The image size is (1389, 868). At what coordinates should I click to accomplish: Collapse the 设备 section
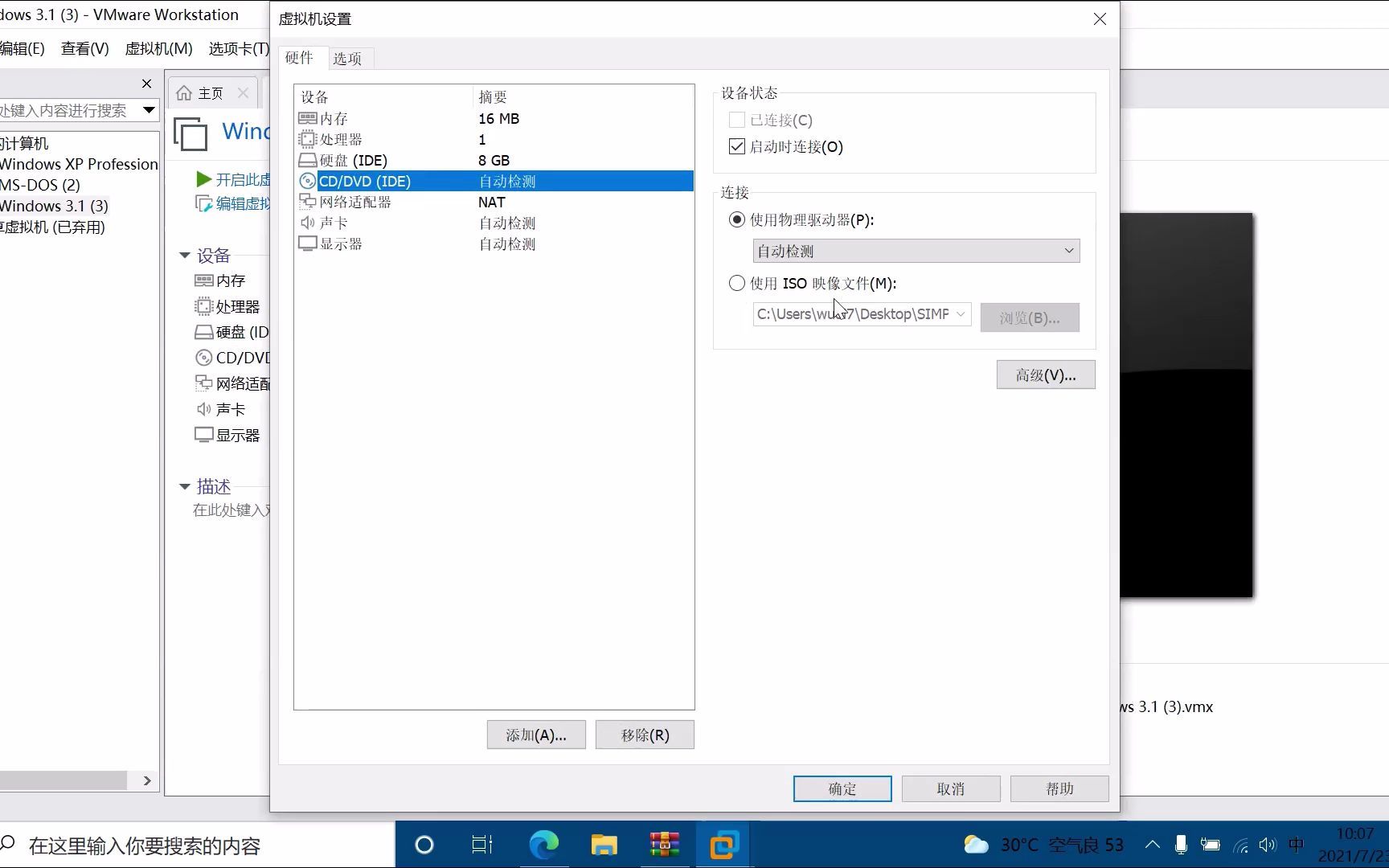(185, 255)
